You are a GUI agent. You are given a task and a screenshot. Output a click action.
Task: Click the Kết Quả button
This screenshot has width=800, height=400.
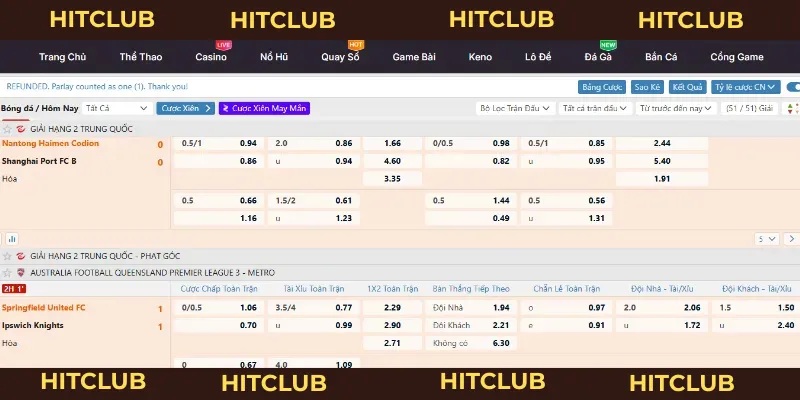pyautogui.click(x=687, y=87)
